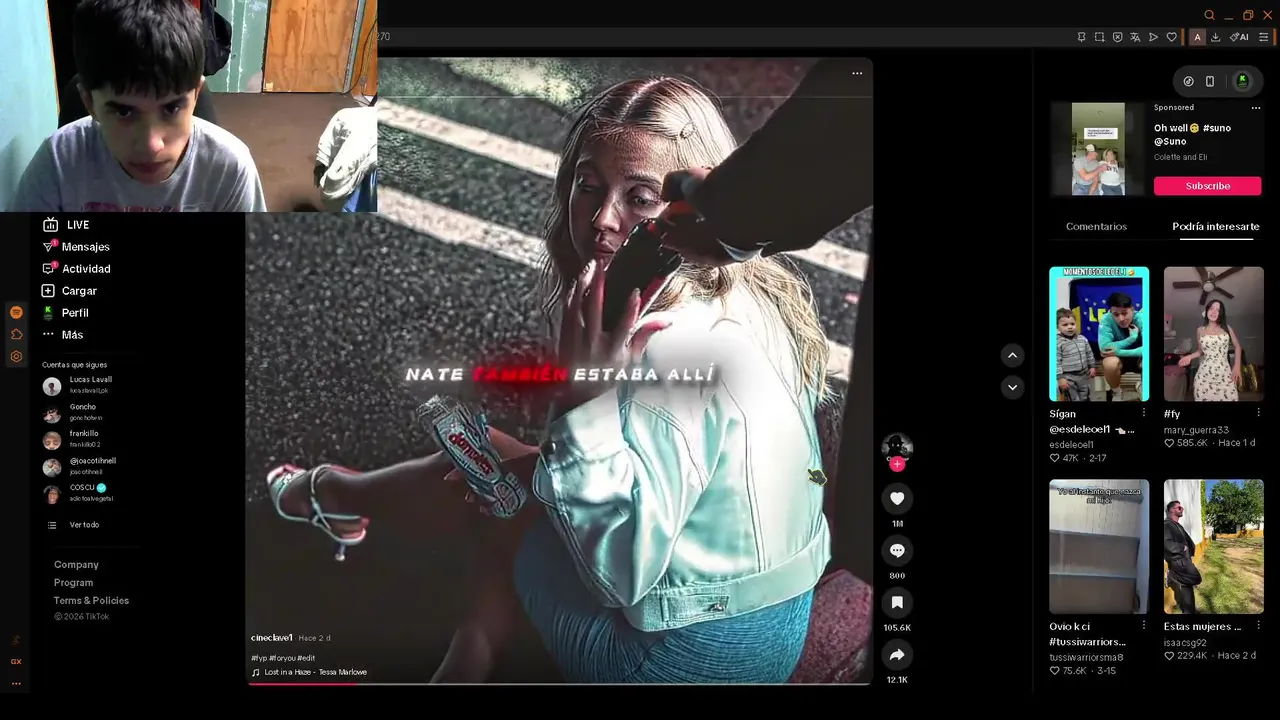Click the phone app icon in pill
The image size is (1280, 720).
pos(1210,81)
